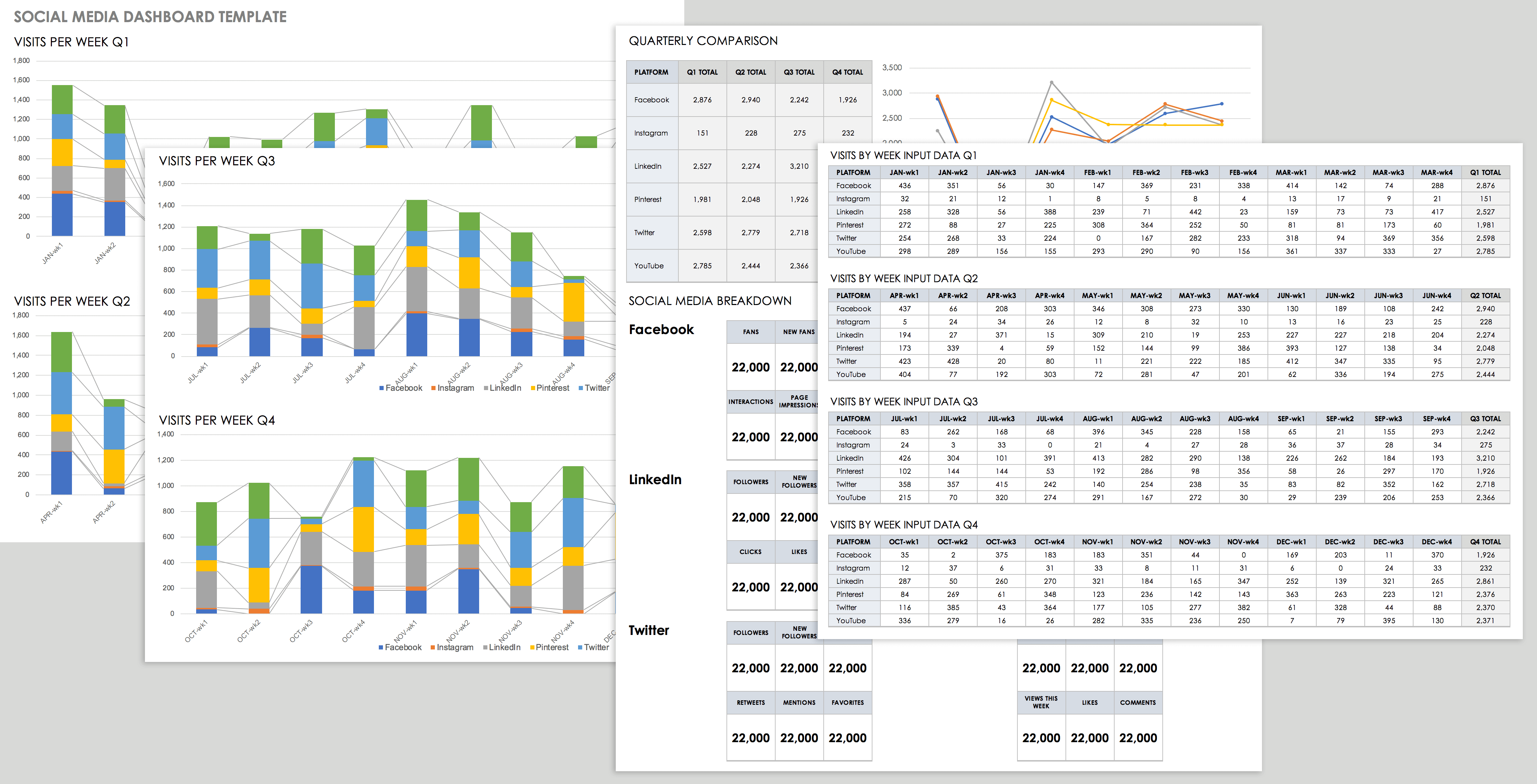Viewport: 1537px width, 784px height.
Task: Click the bold 'LinkedIn' breakdown heading
Action: pyautogui.click(x=655, y=479)
